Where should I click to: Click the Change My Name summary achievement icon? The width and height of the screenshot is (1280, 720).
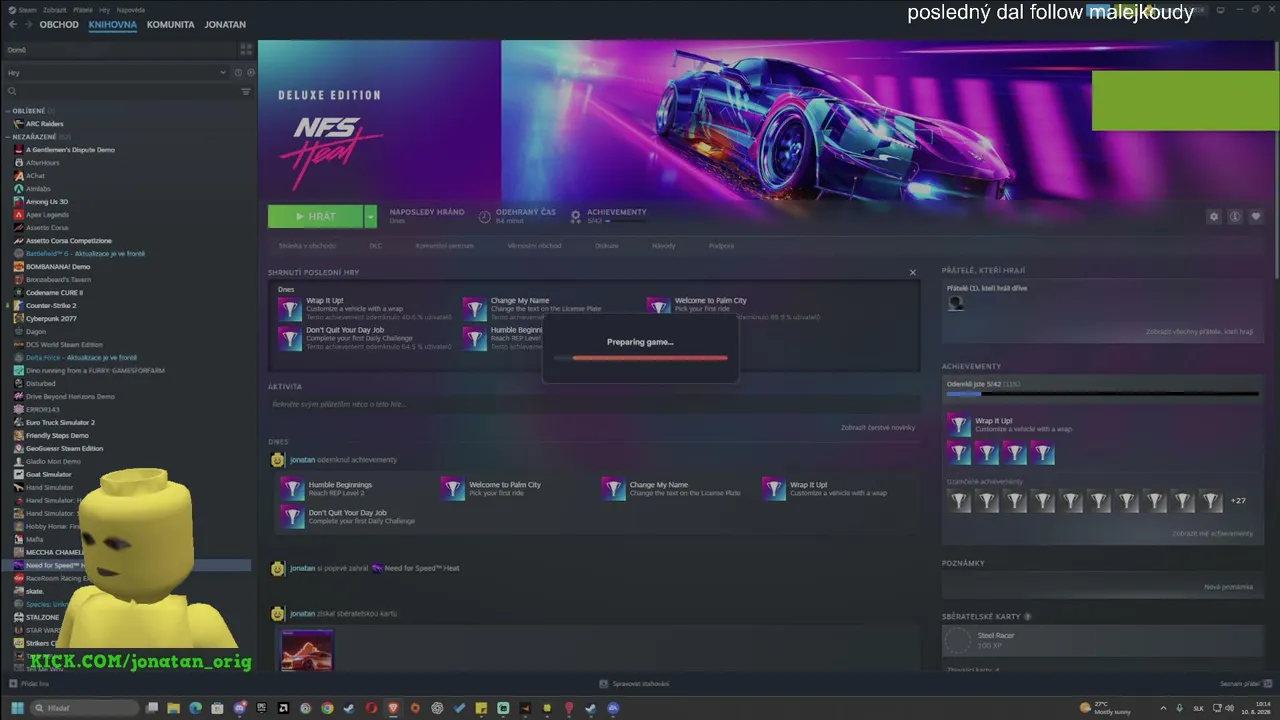point(474,308)
